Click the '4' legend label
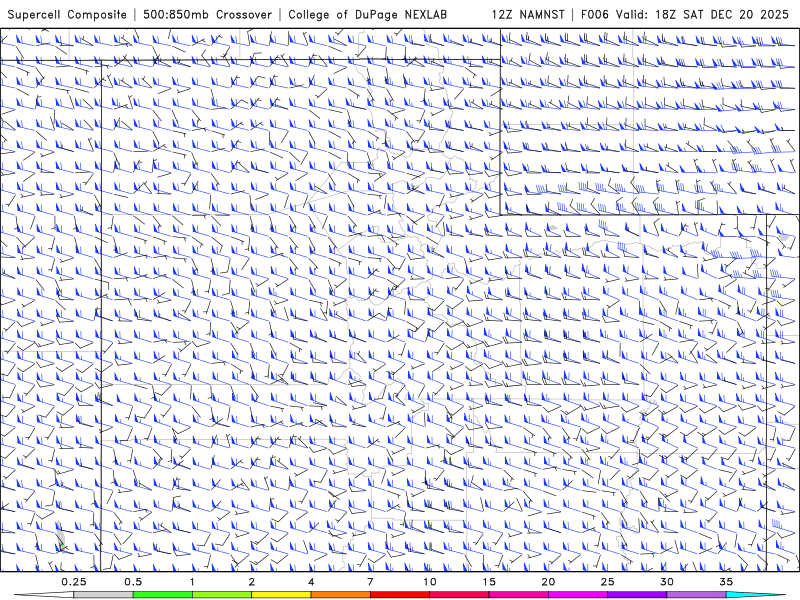Image resolution: width=800 pixels, height=600 pixels. coord(311,582)
